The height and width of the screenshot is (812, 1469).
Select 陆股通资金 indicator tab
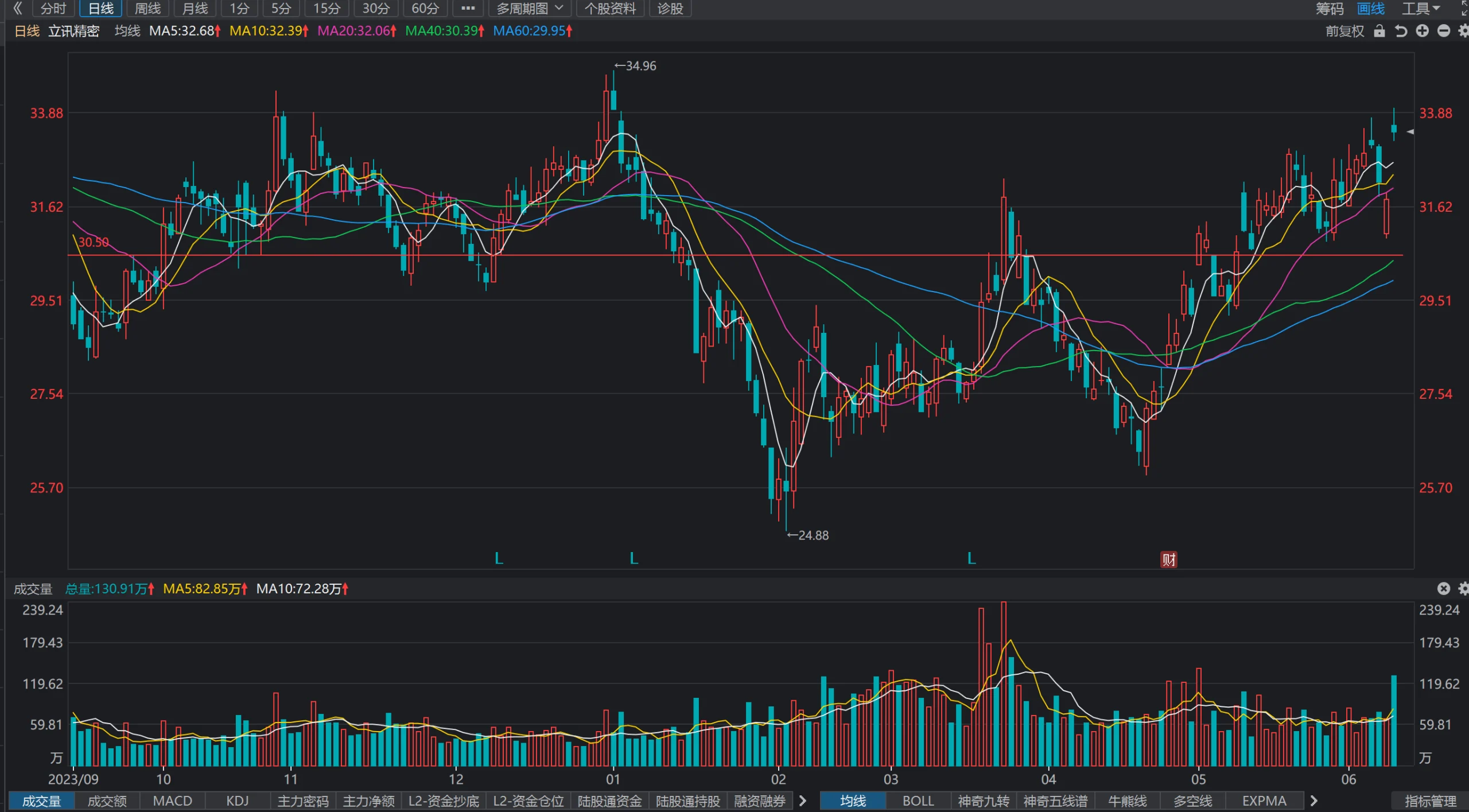coord(609,801)
